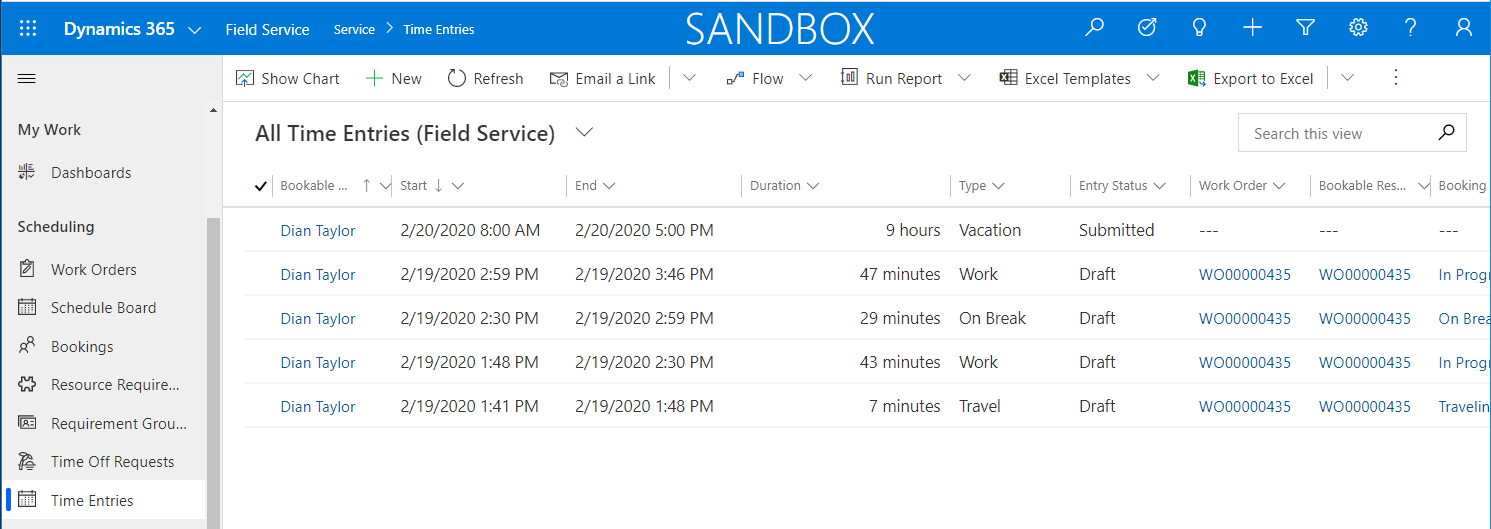
Task: Collapse the sidebar with hamburger icon
Action: click(x=27, y=79)
